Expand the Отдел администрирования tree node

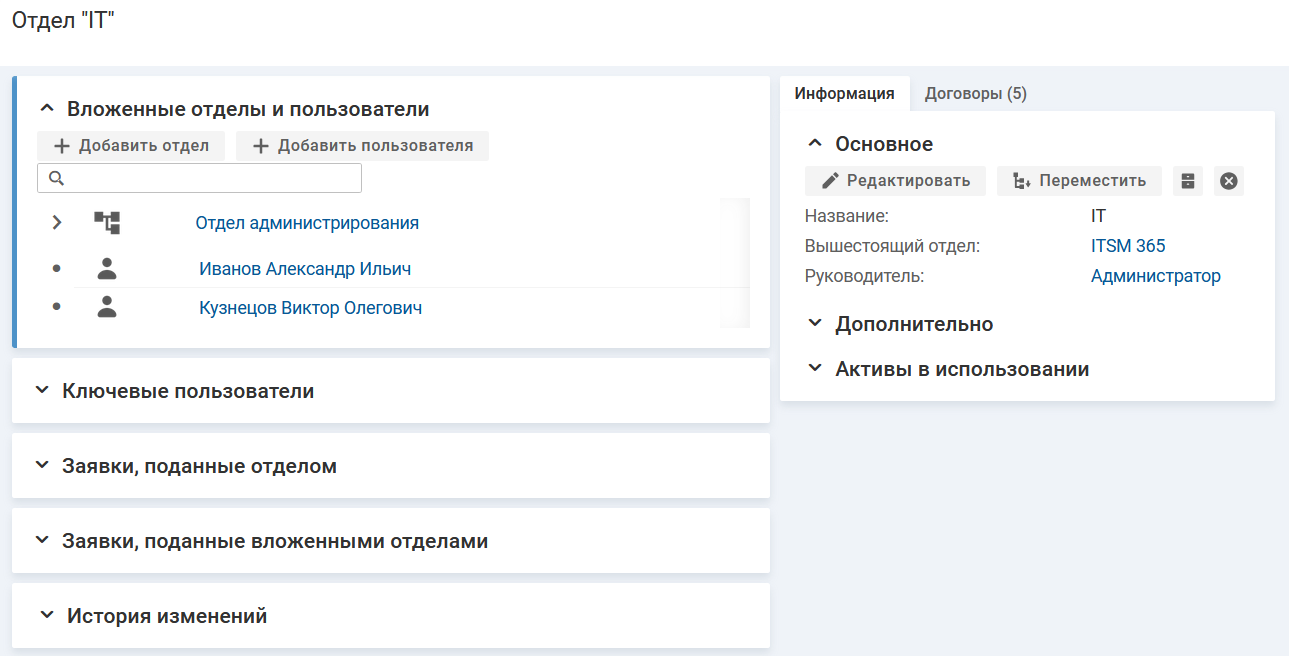click(57, 223)
